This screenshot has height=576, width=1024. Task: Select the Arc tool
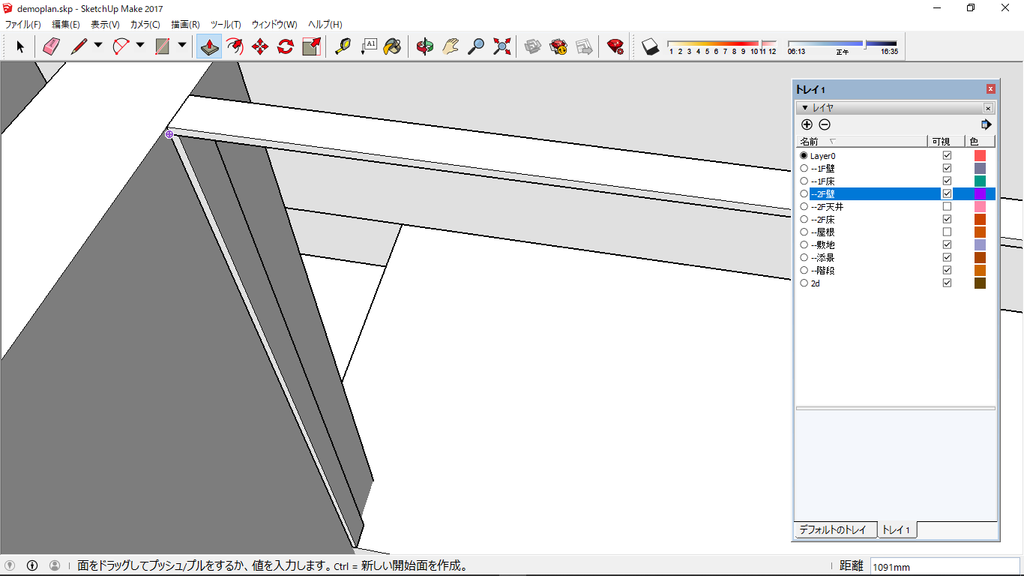[121, 46]
